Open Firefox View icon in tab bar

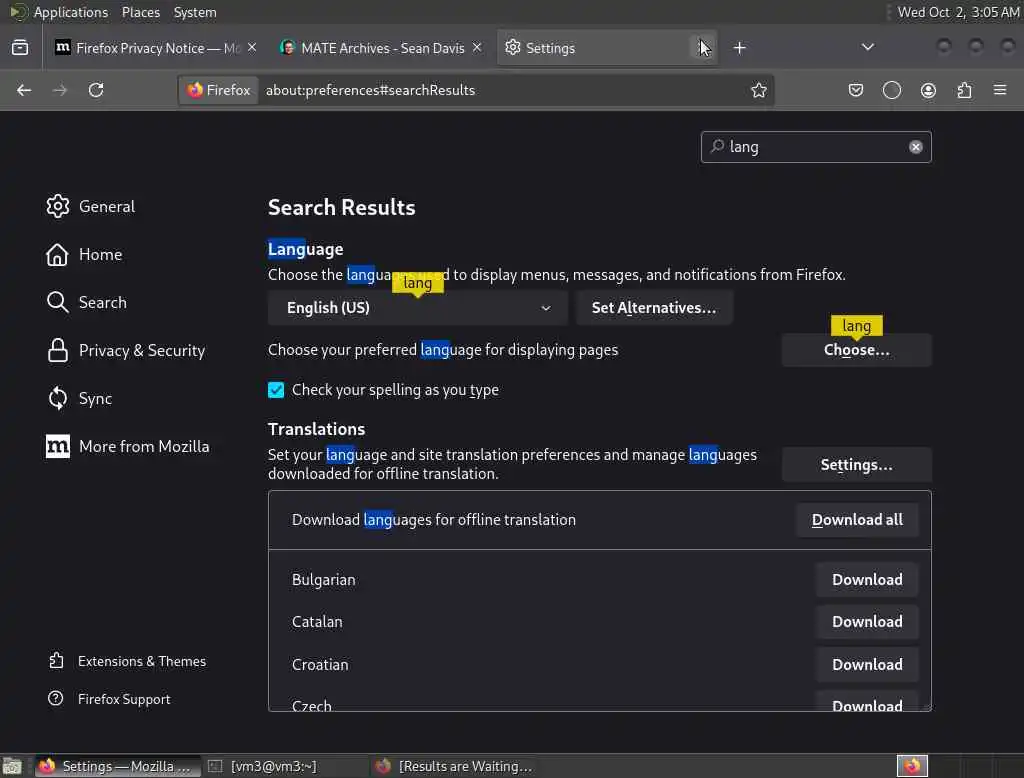pyautogui.click(x=20, y=48)
